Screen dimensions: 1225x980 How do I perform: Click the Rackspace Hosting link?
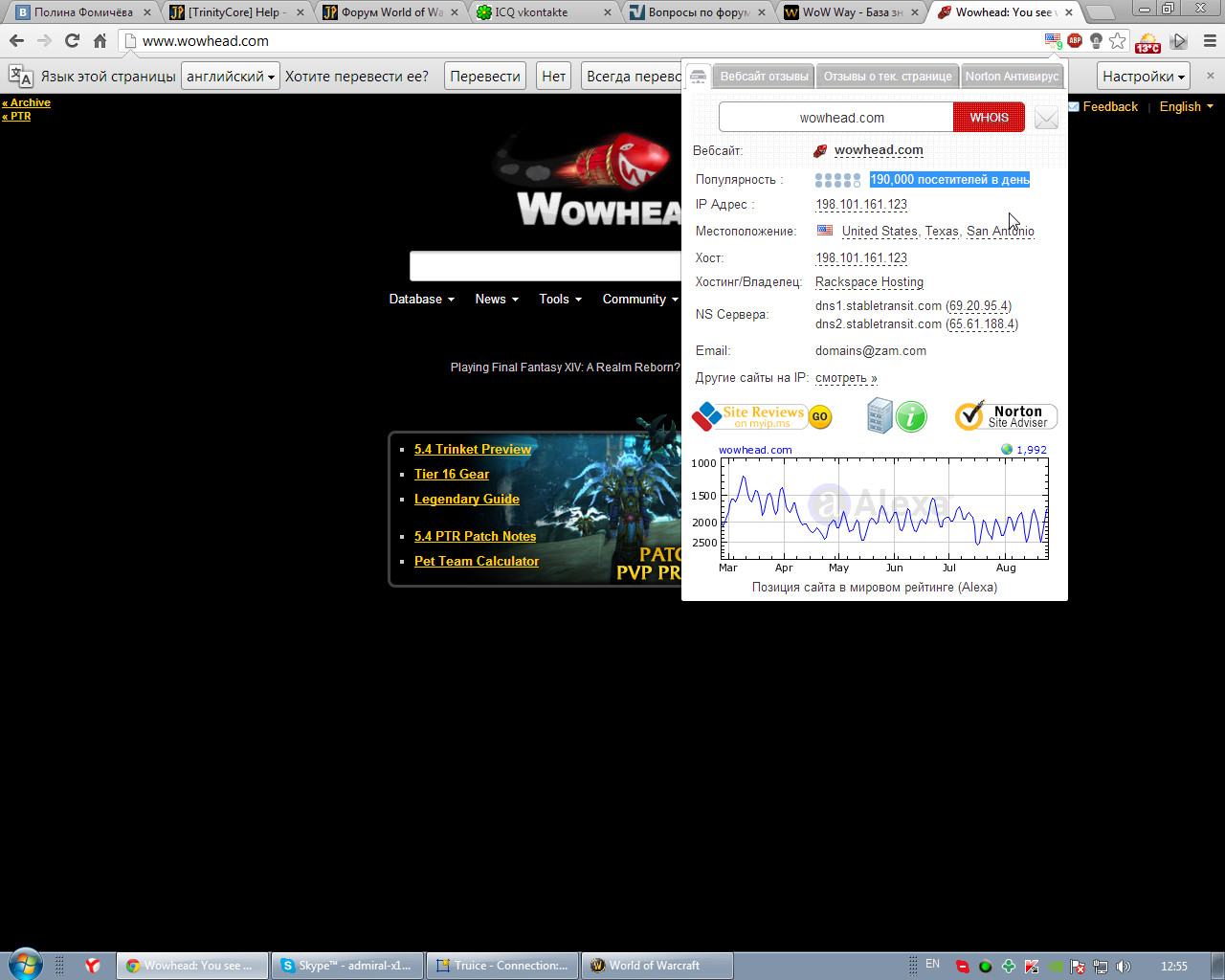tap(869, 282)
